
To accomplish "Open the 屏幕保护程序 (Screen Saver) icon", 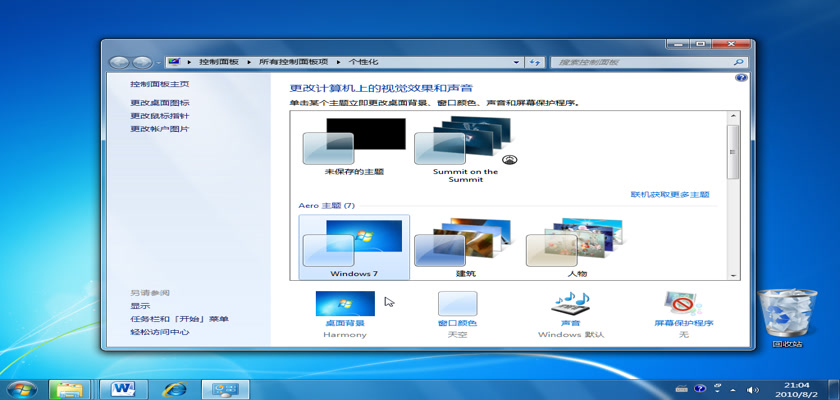I will click(684, 304).
